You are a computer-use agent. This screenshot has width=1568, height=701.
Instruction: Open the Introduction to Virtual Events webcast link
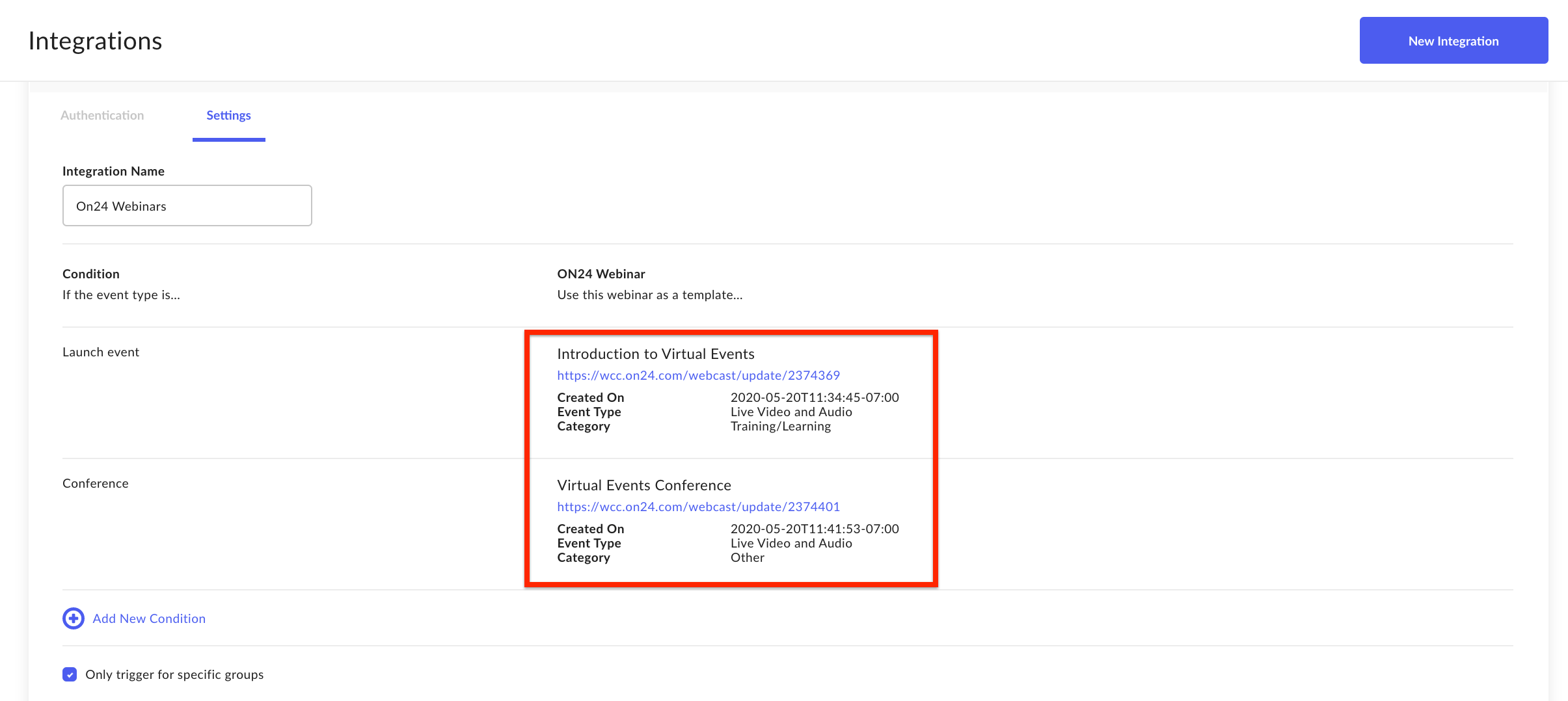tap(698, 375)
